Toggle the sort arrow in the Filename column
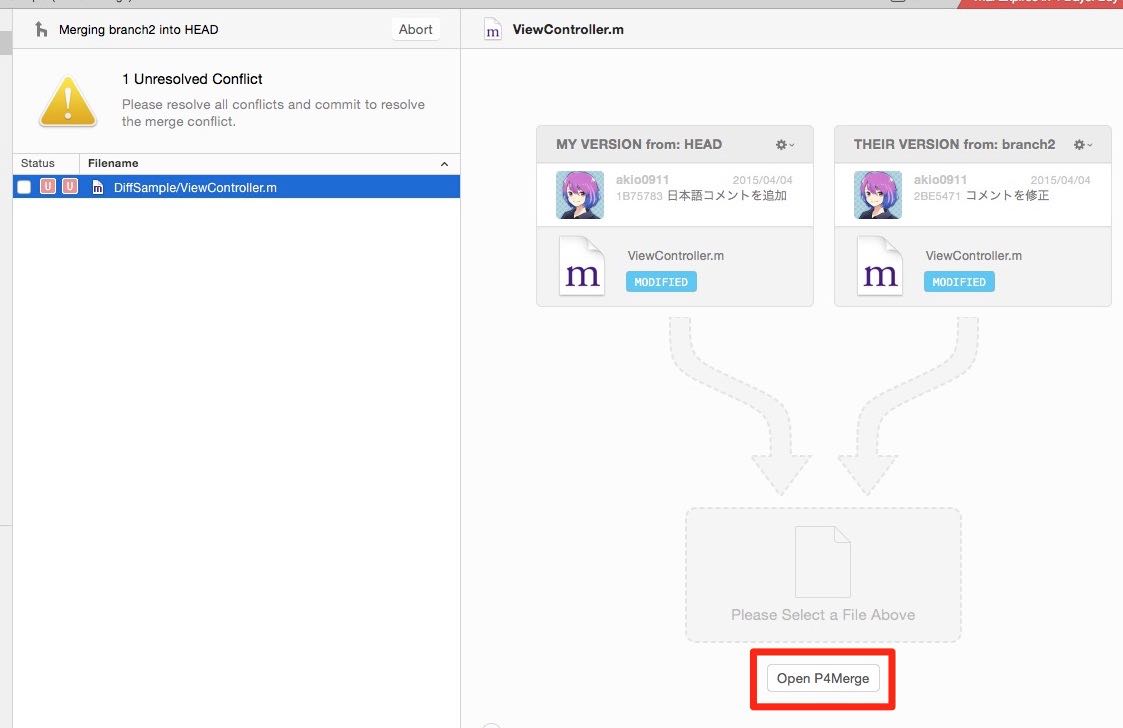Viewport: 1123px width, 728px height. tap(444, 164)
